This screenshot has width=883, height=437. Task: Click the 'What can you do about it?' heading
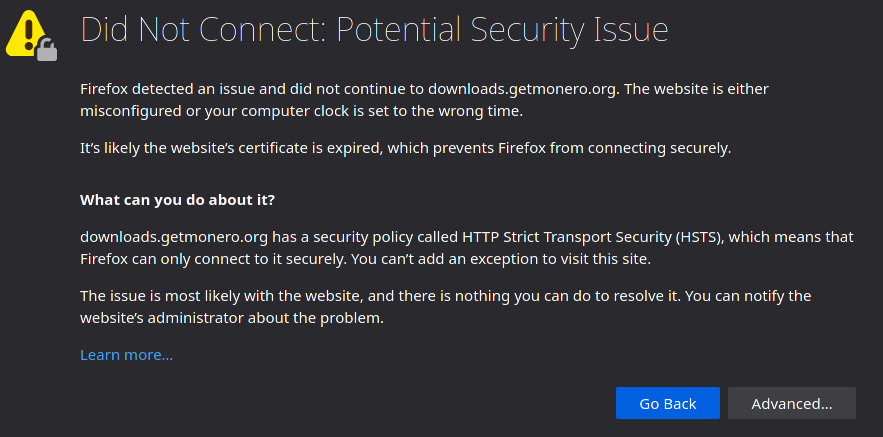(177, 200)
